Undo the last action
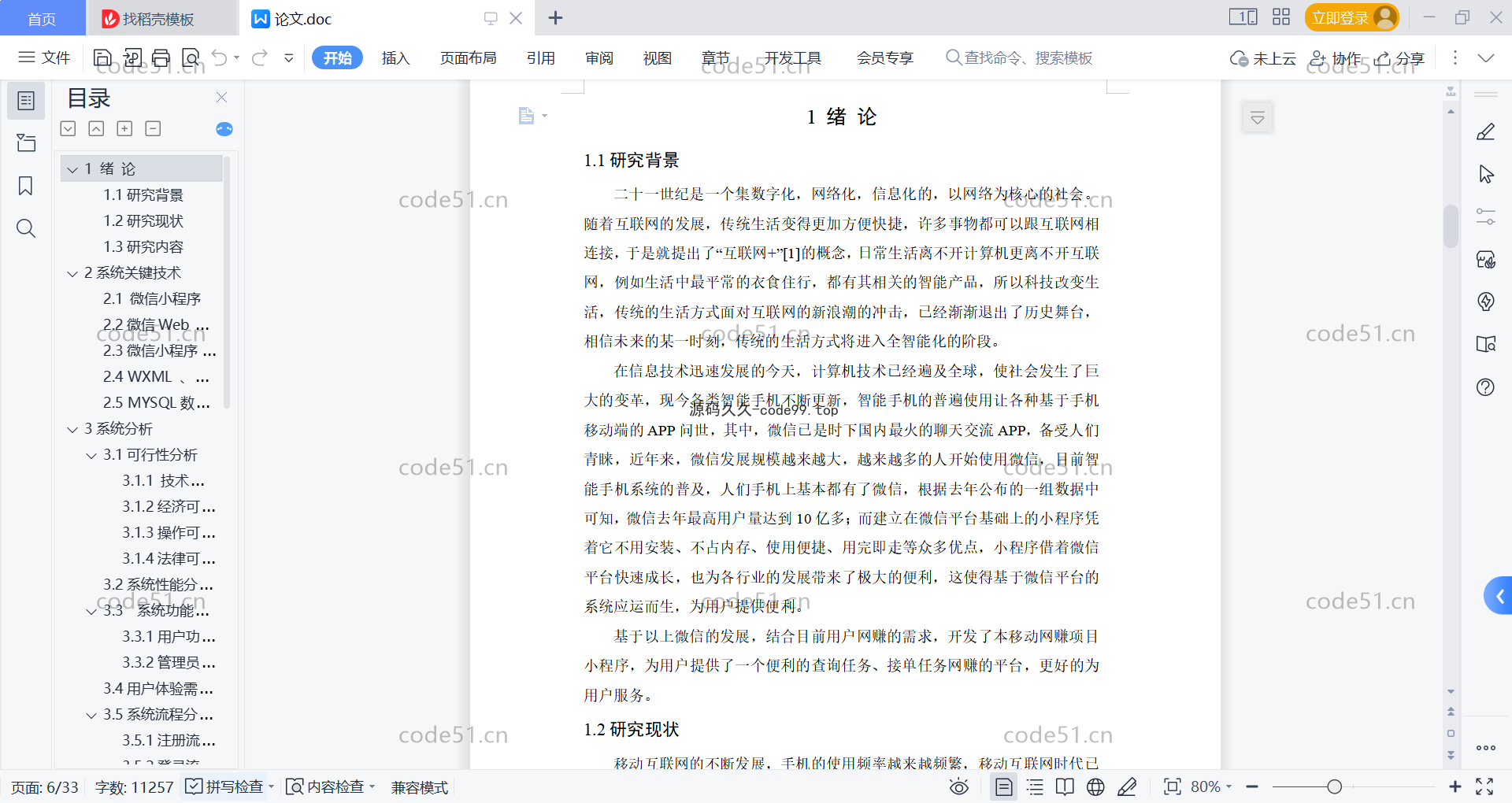This screenshot has width=1512, height=803. 220,57
